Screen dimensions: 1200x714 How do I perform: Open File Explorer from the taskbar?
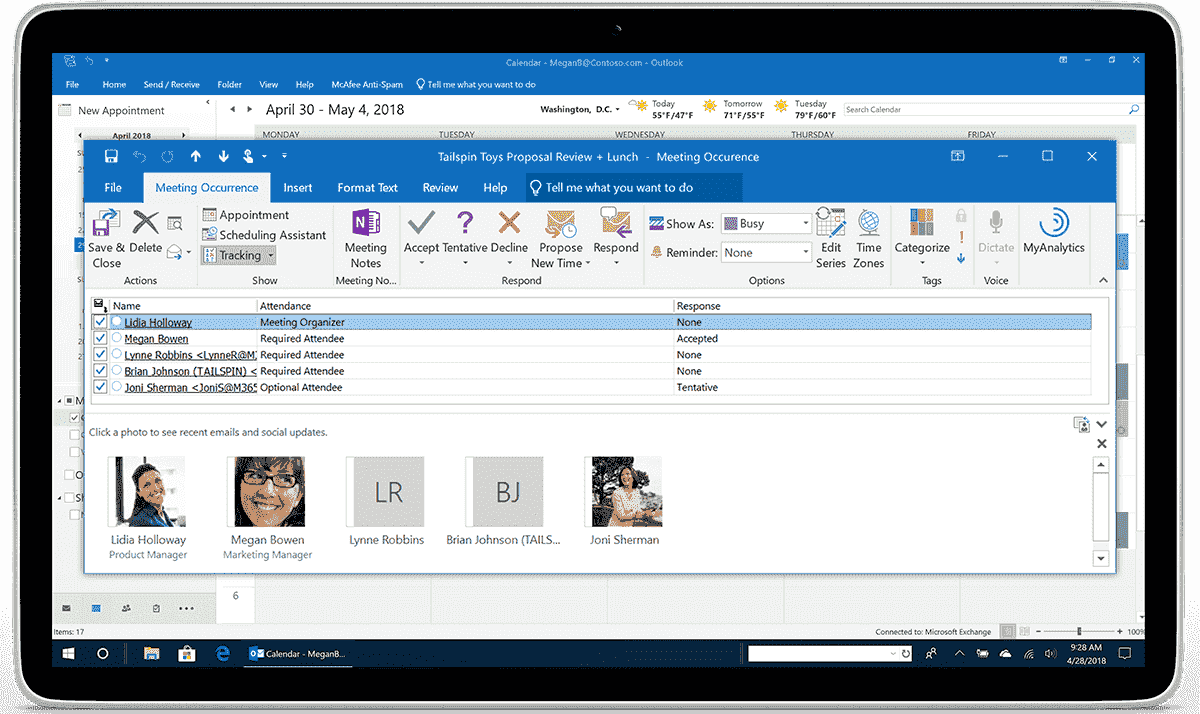(152, 653)
